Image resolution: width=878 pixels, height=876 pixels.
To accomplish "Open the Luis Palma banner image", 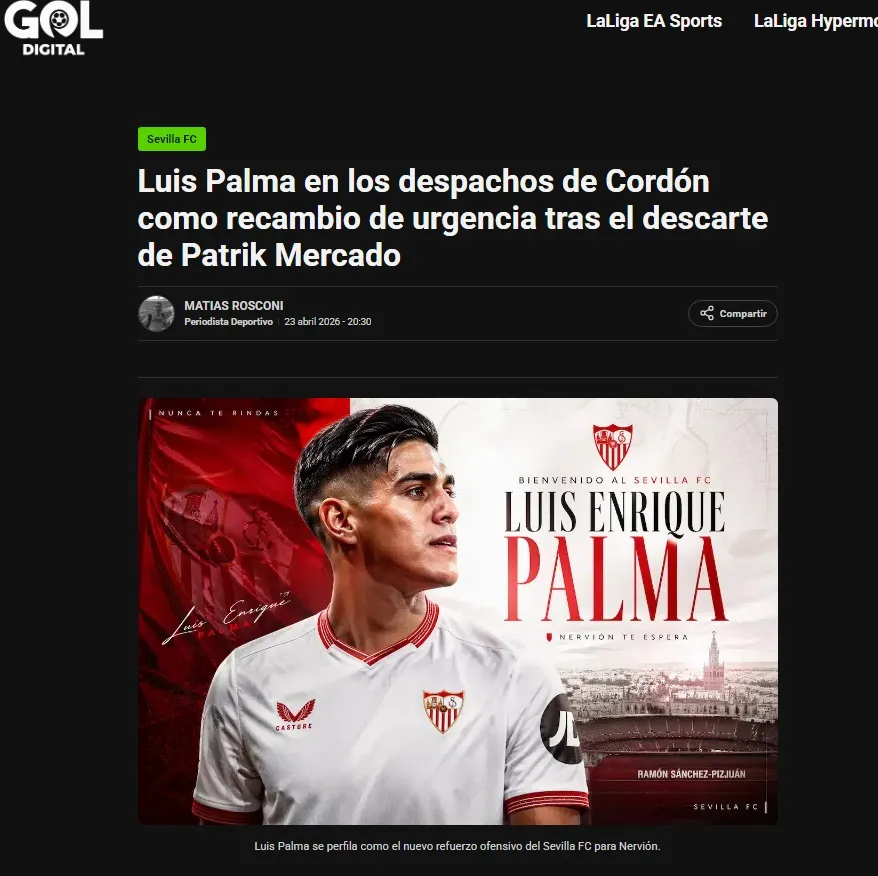I will pos(457,611).
